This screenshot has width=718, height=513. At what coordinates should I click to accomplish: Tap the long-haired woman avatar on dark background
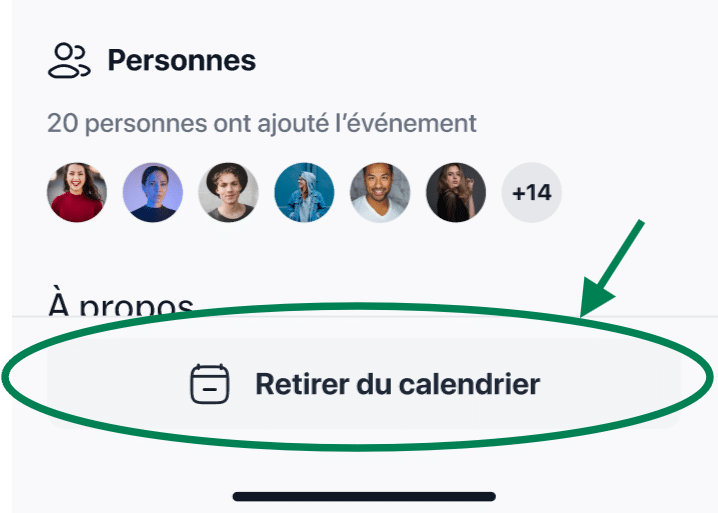coord(456,192)
